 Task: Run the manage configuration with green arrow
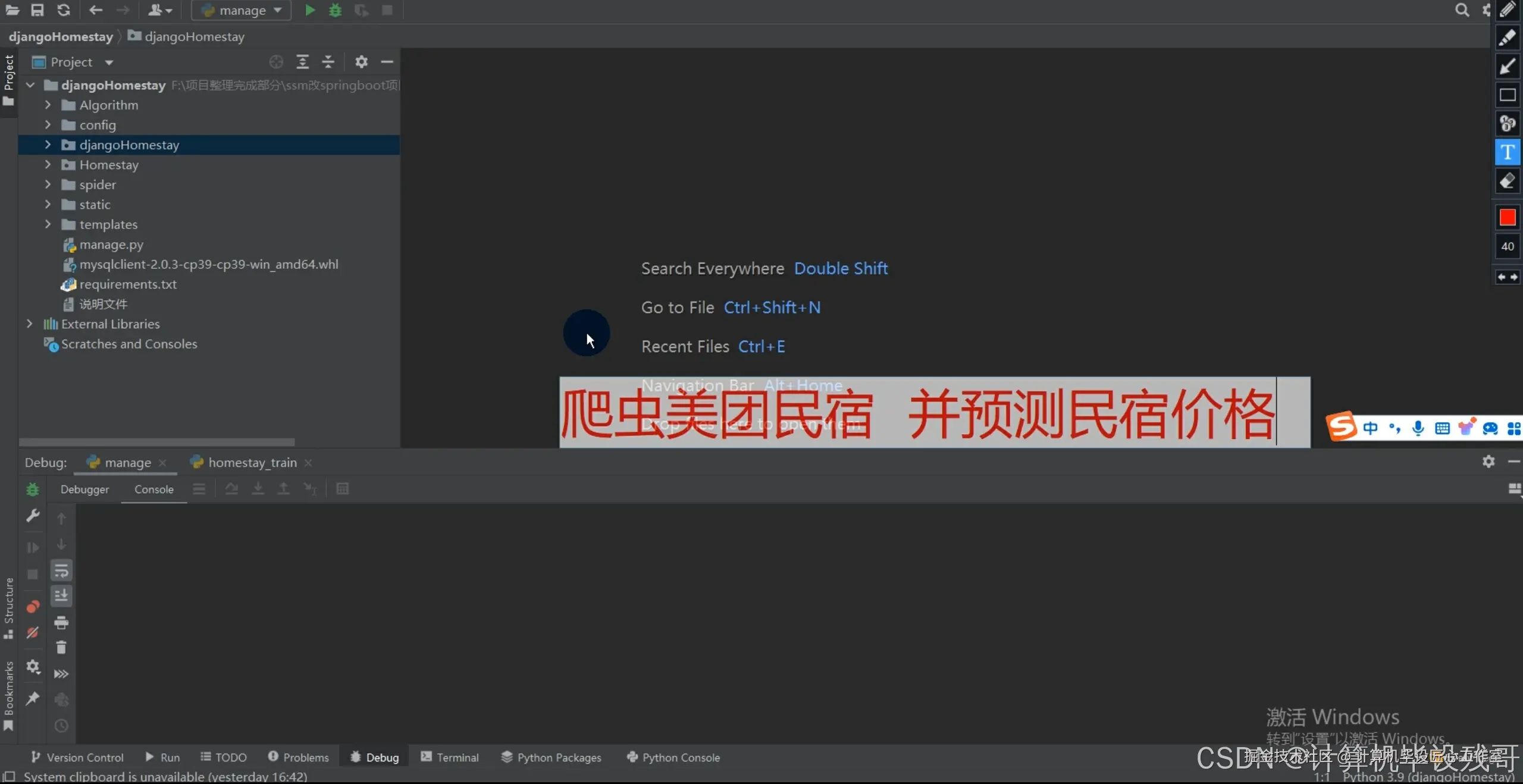(x=309, y=10)
